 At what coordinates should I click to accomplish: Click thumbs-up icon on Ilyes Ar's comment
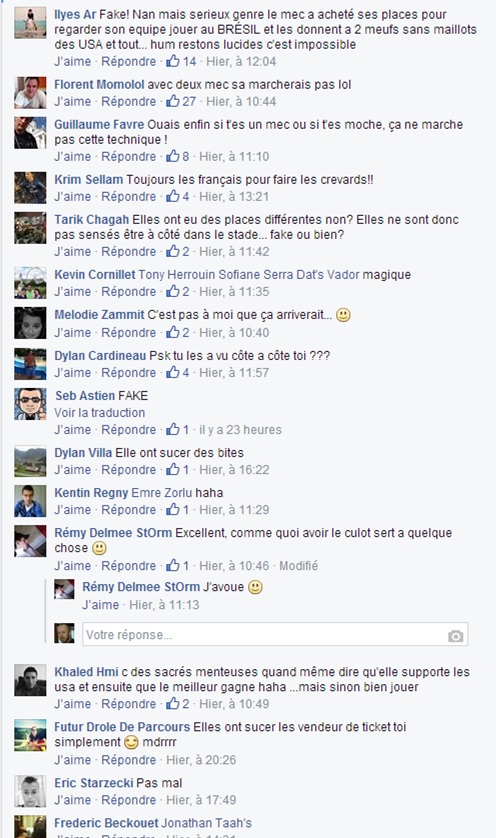coord(173,61)
